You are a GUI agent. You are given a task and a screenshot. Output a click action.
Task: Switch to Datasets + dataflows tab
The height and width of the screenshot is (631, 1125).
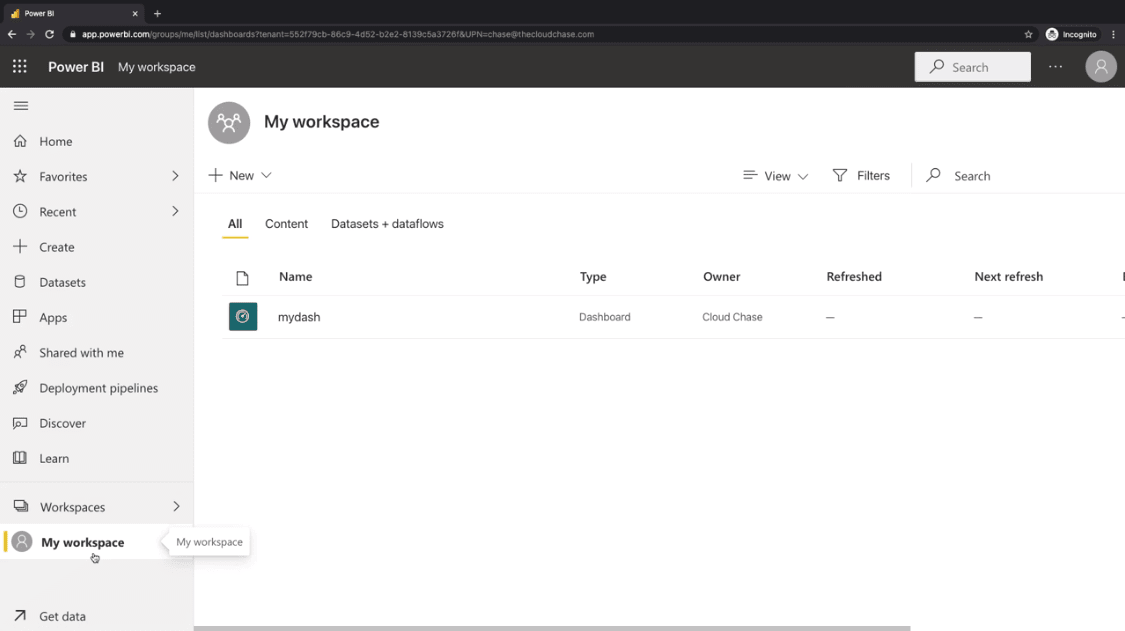pyautogui.click(x=387, y=224)
